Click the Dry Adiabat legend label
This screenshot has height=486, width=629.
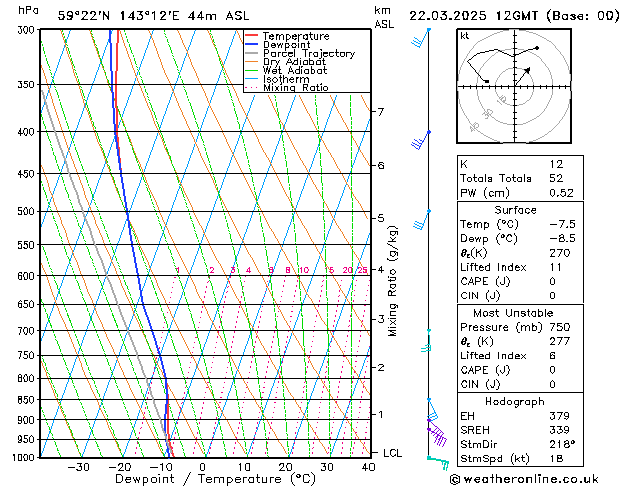[x=294, y=62]
